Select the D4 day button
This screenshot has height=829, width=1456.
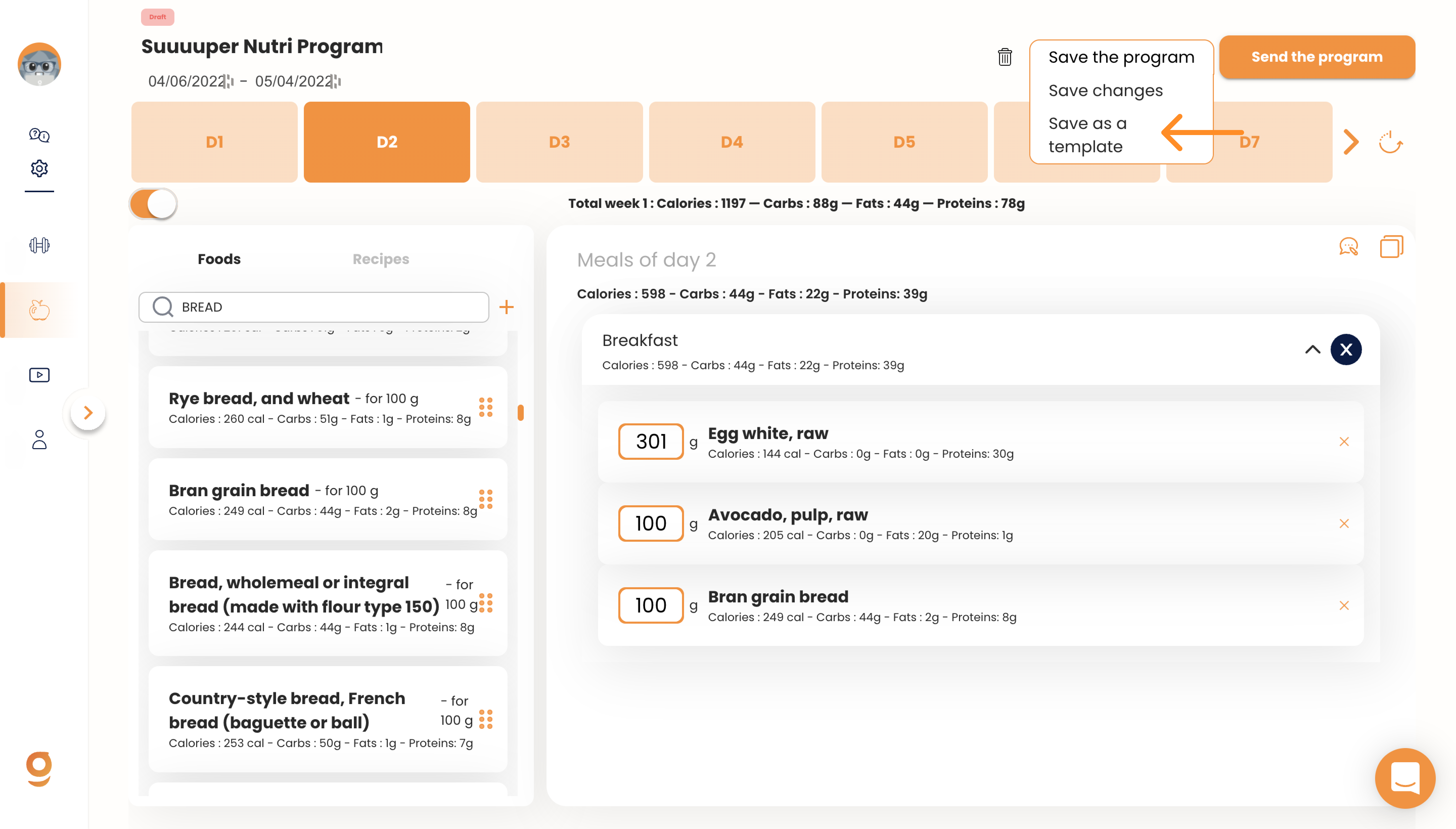tap(732, 142)
